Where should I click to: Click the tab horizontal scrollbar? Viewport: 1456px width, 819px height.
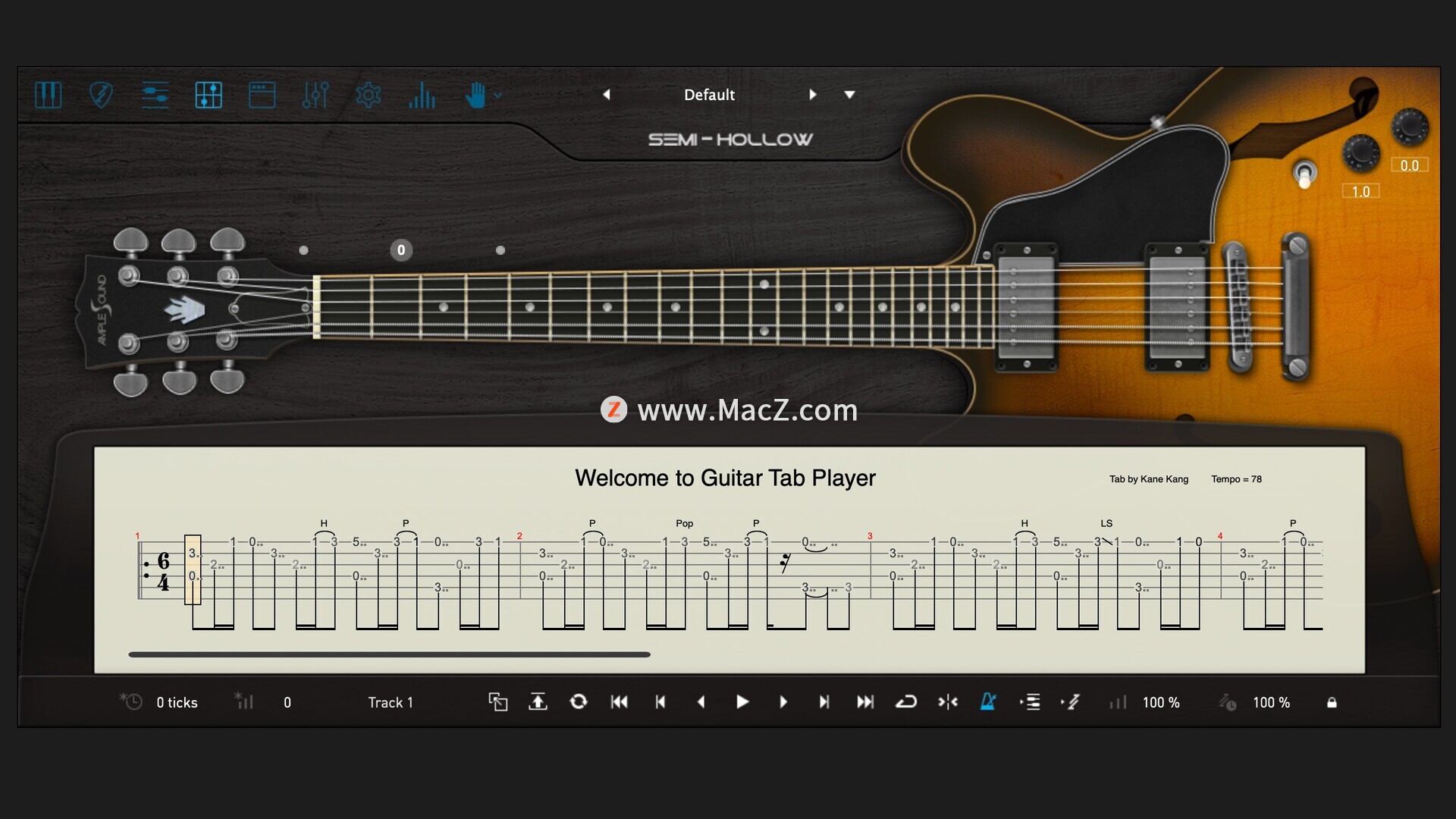pyautogui.click(x=389, y=654)
